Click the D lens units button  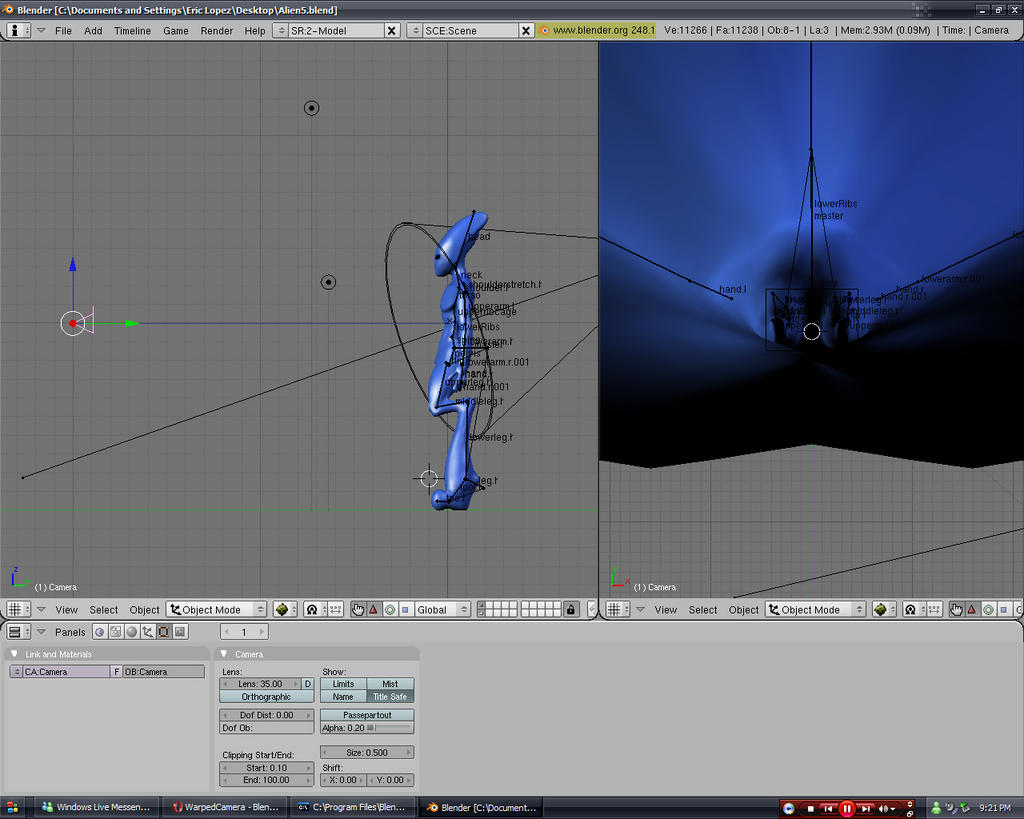pos(308,684)
